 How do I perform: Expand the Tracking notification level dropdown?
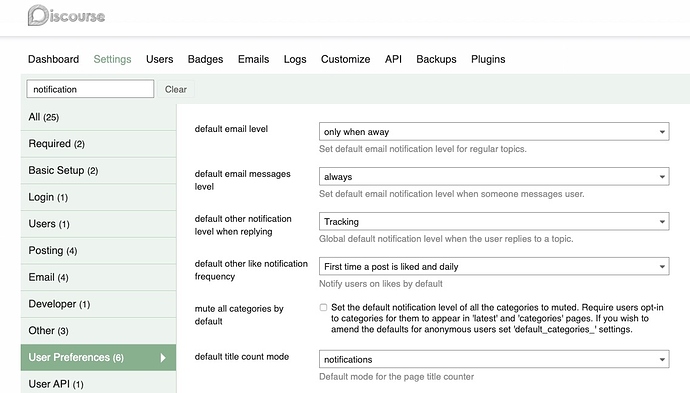coord(494,221)
